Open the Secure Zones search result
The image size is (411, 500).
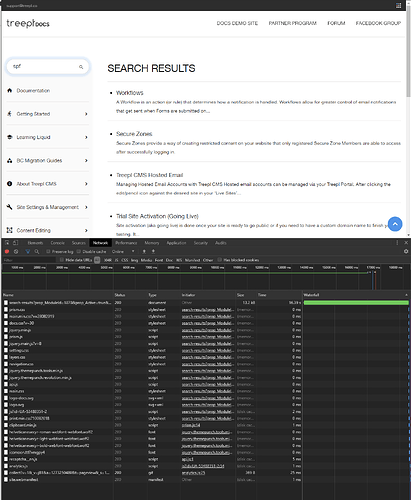tap(134, 134)
